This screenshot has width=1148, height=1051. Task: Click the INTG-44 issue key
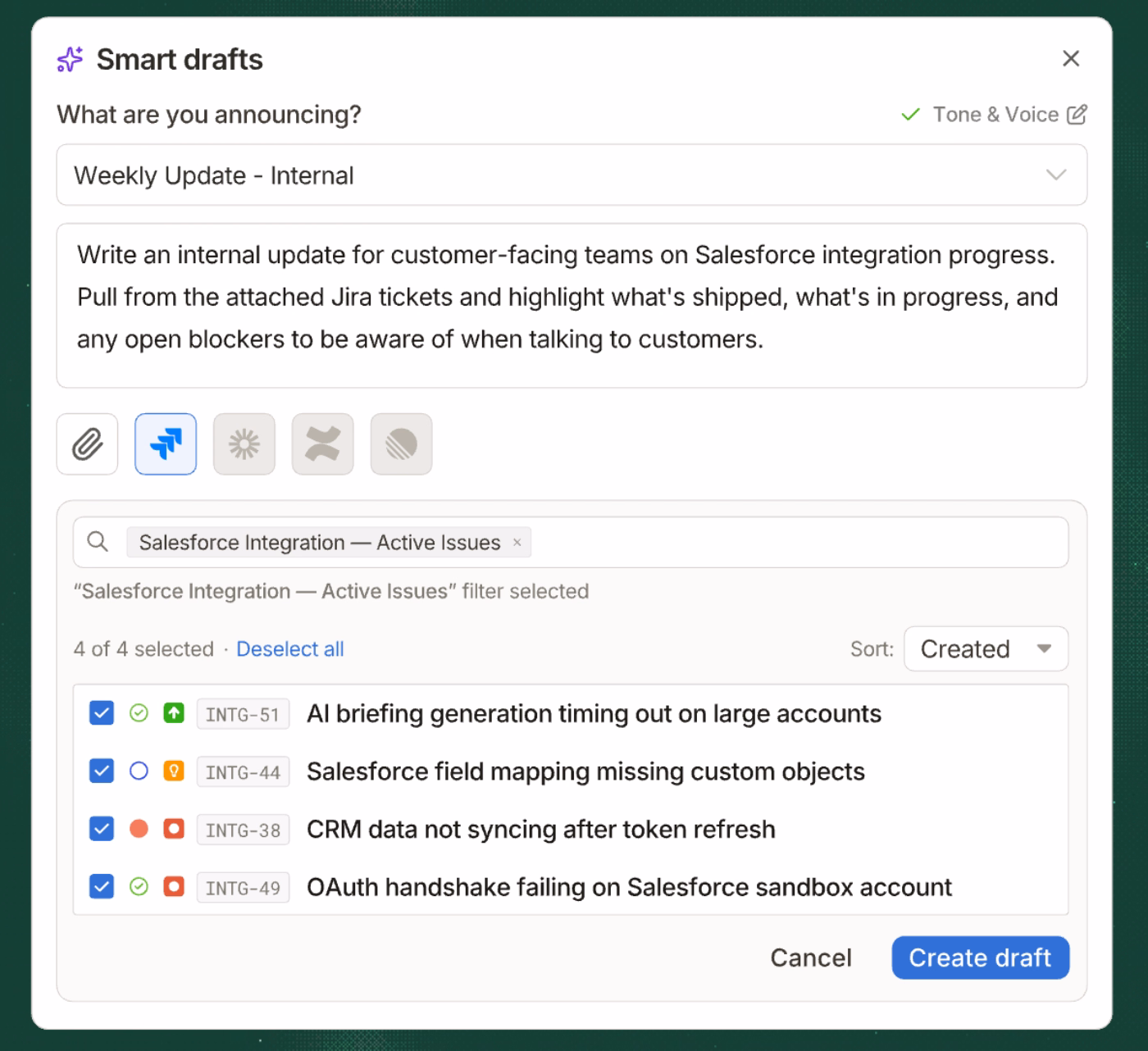(243, 772)
